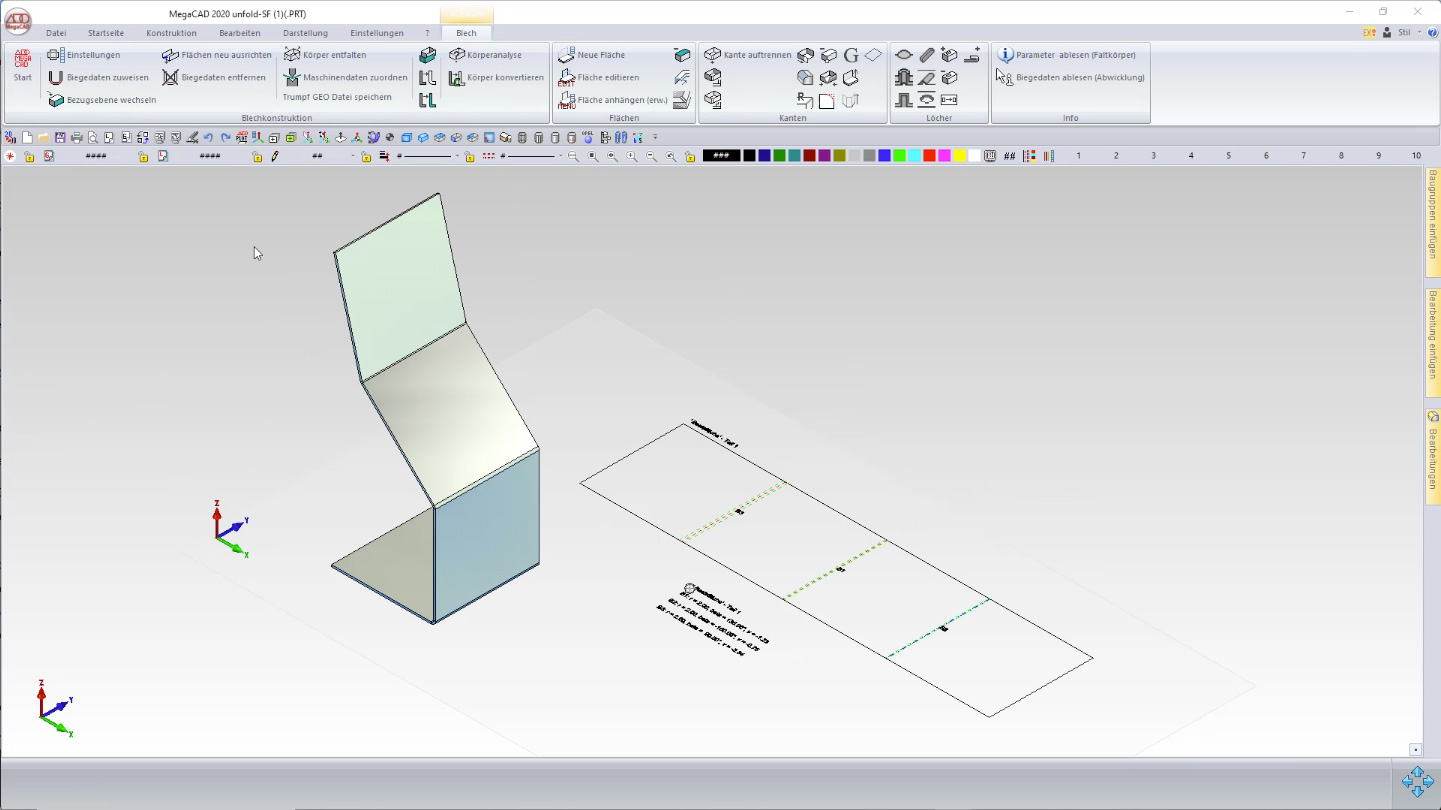Click Trumpf GEO Datei speichern
This screenshot has height=810, width=1441.
click(336, 98)
